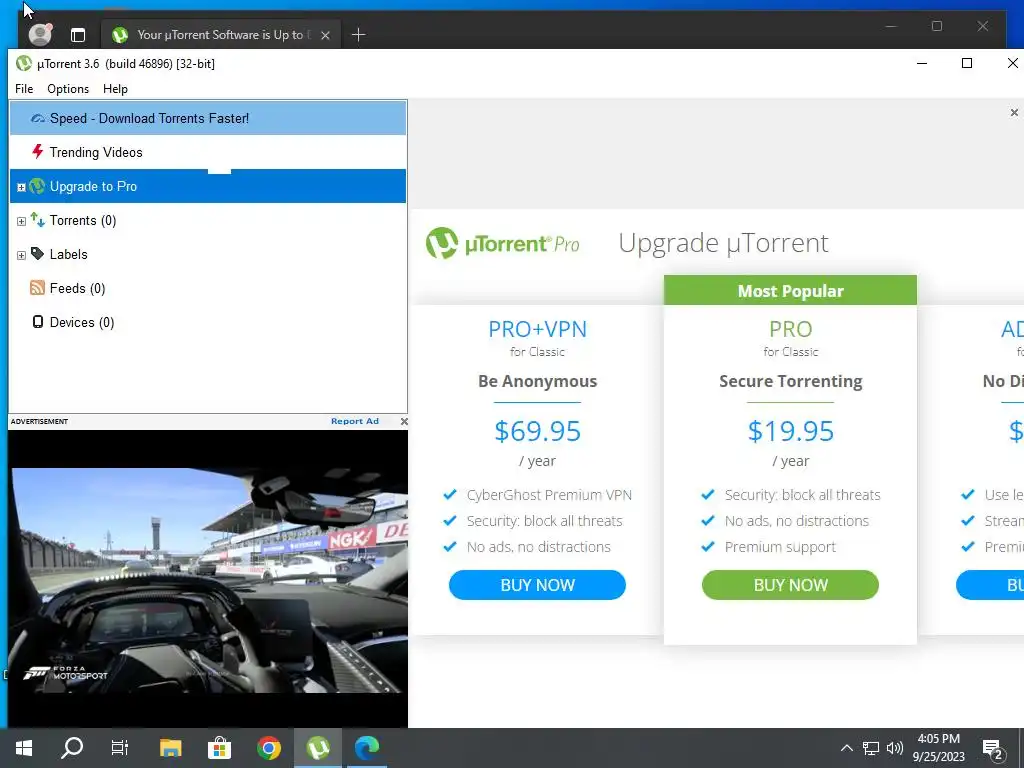Expand the Torrents (0) tree node
1024x768 pixels.
[x=21, y=221]
